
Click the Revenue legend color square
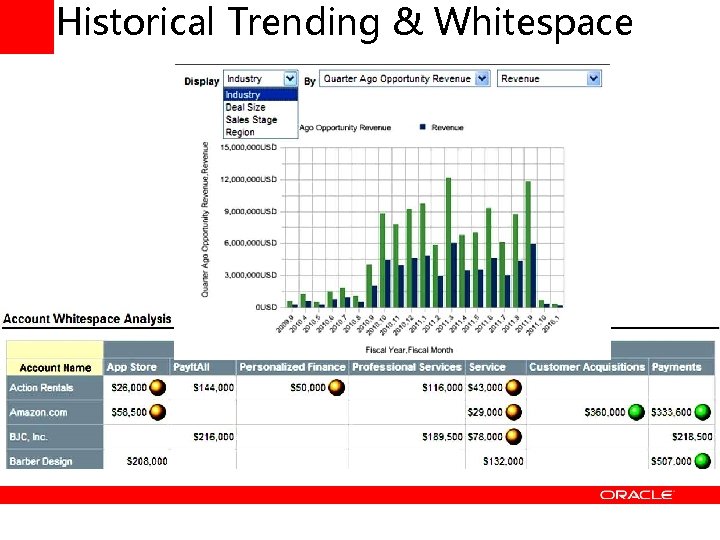(x=423, y=127)
